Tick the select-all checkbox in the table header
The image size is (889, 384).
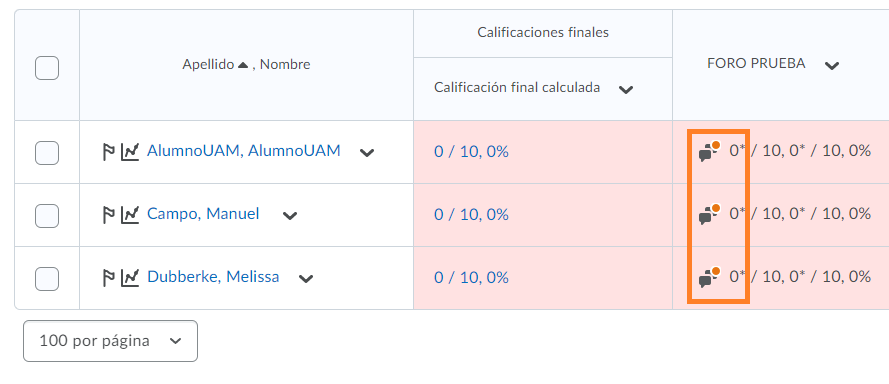coord(47,68)
